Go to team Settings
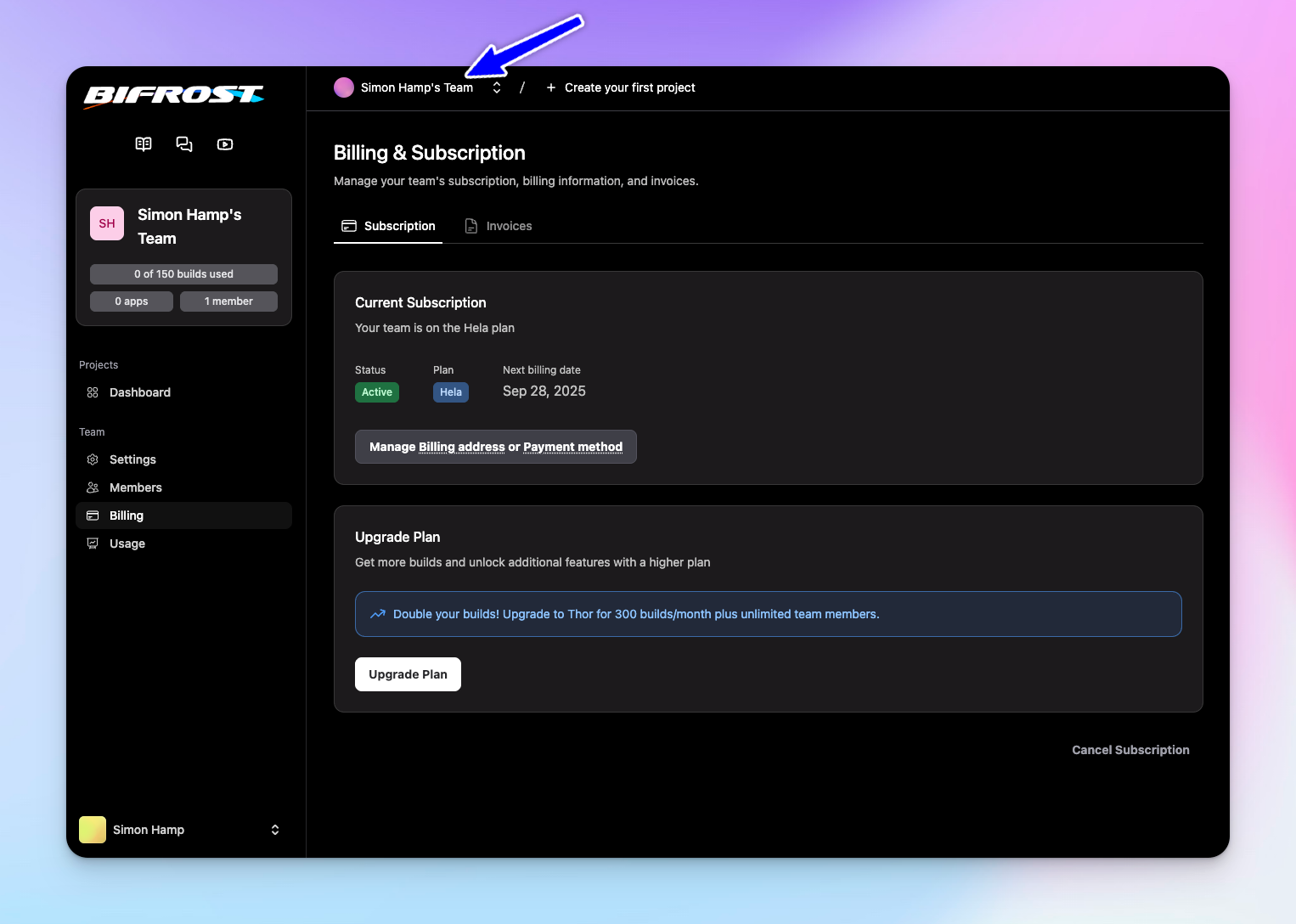 [132, 459]
